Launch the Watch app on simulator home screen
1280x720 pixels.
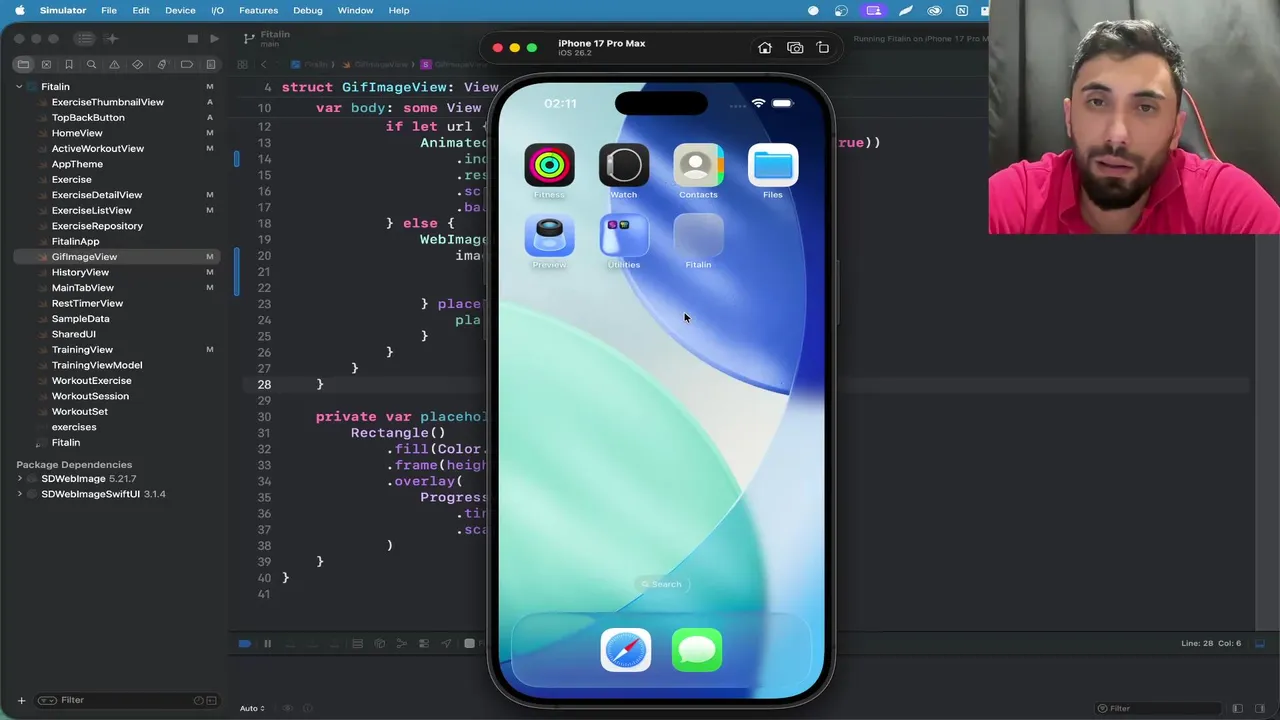coord(624,166)
